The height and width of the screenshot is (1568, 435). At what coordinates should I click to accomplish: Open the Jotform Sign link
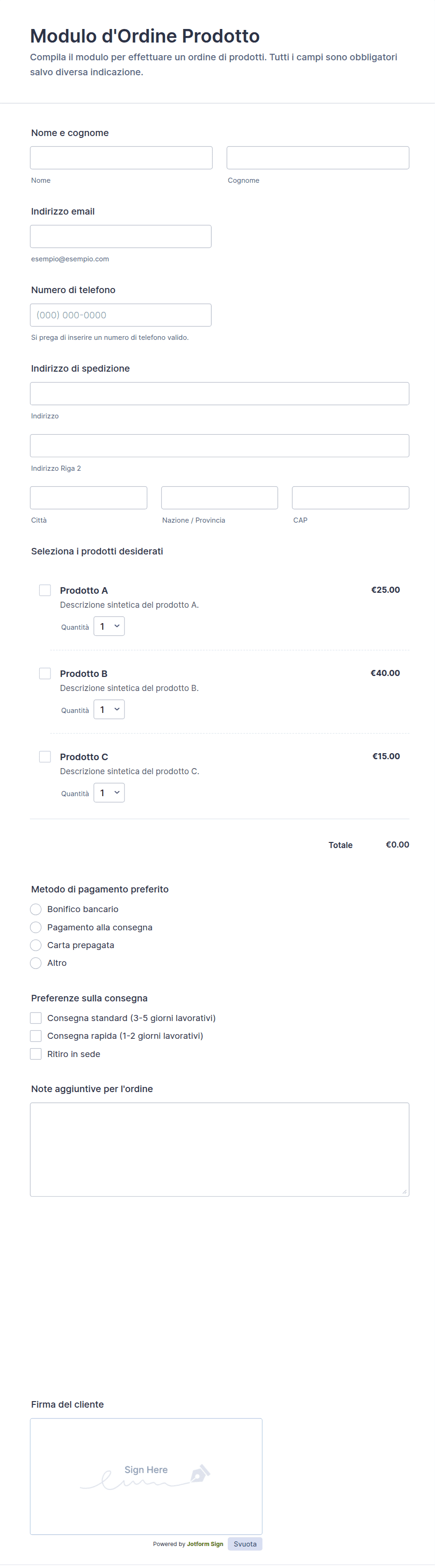click(205, 1544)
